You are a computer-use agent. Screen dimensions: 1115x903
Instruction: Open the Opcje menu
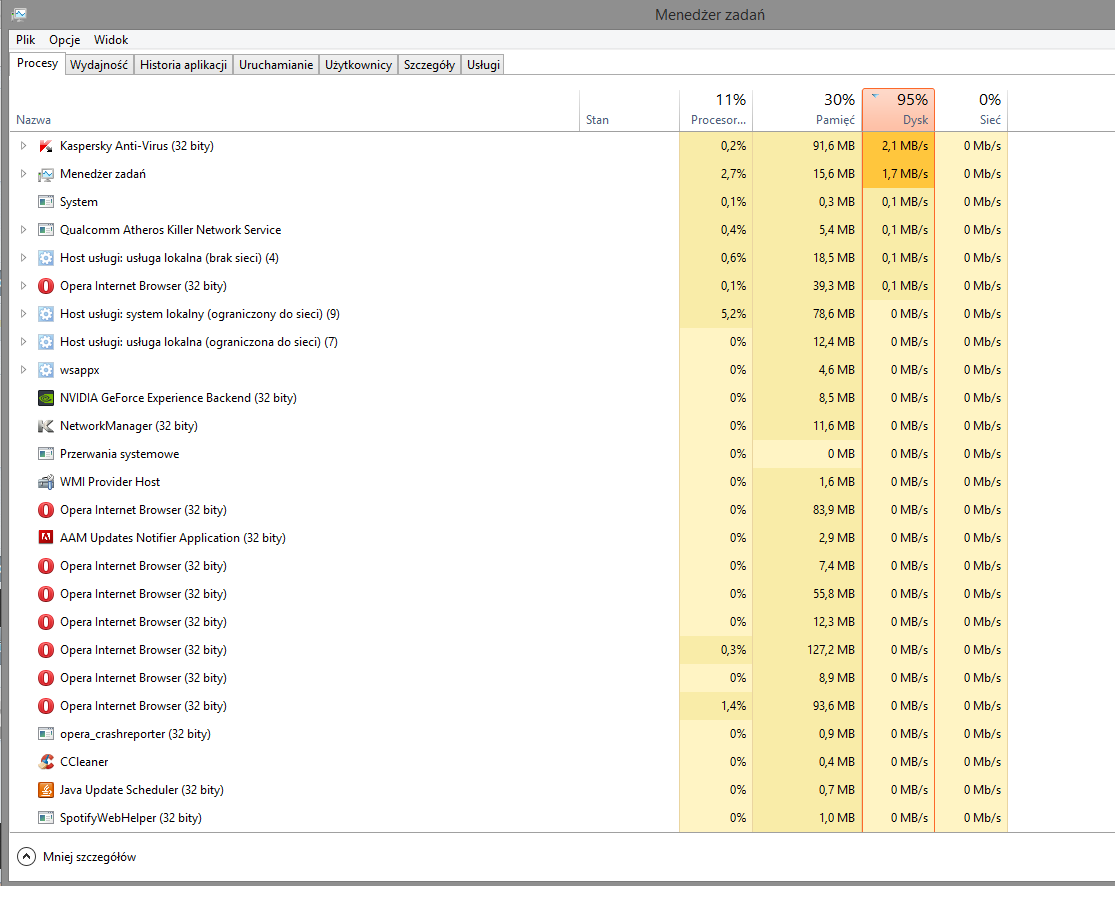(x=65, y=40)
